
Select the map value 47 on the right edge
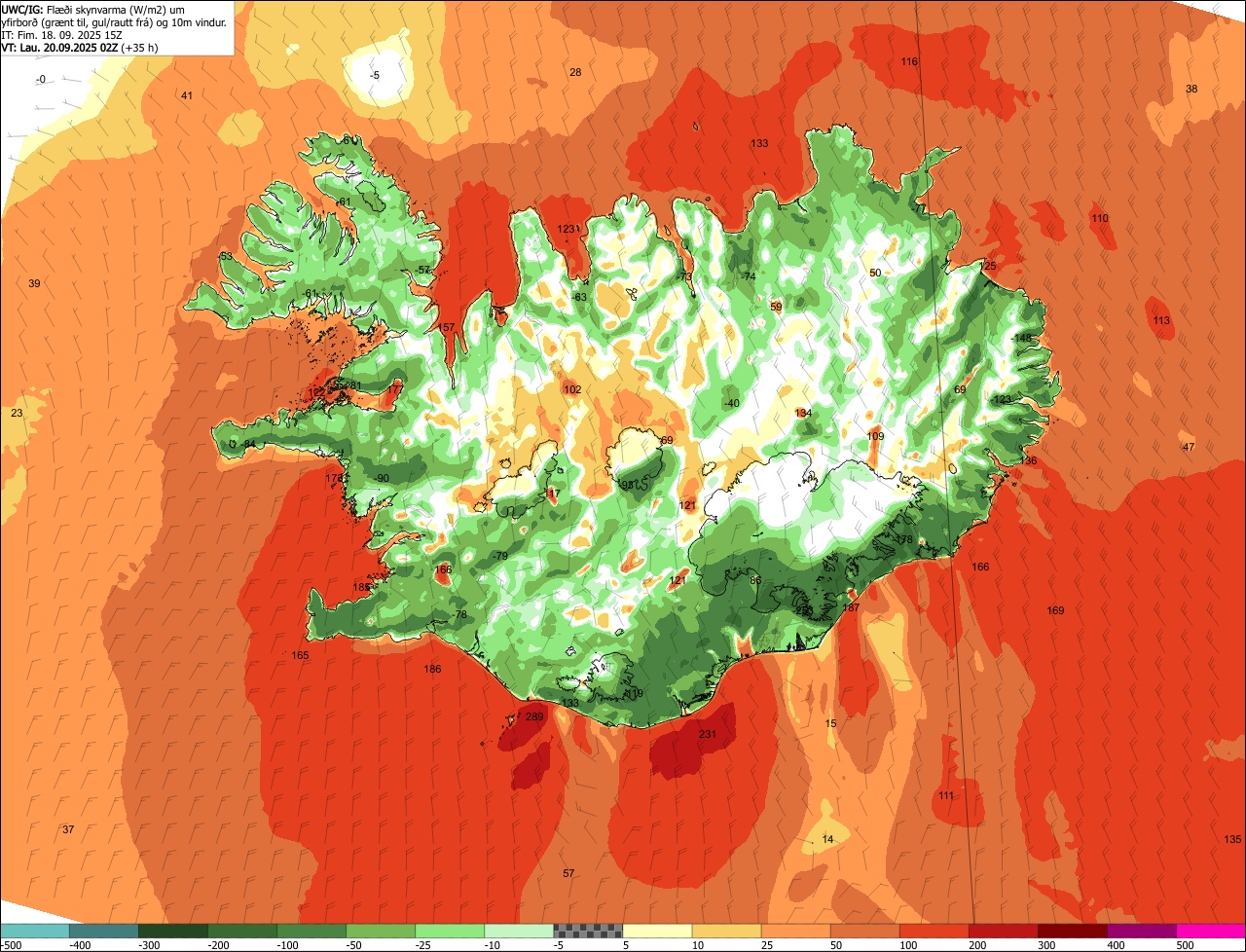1188,447
